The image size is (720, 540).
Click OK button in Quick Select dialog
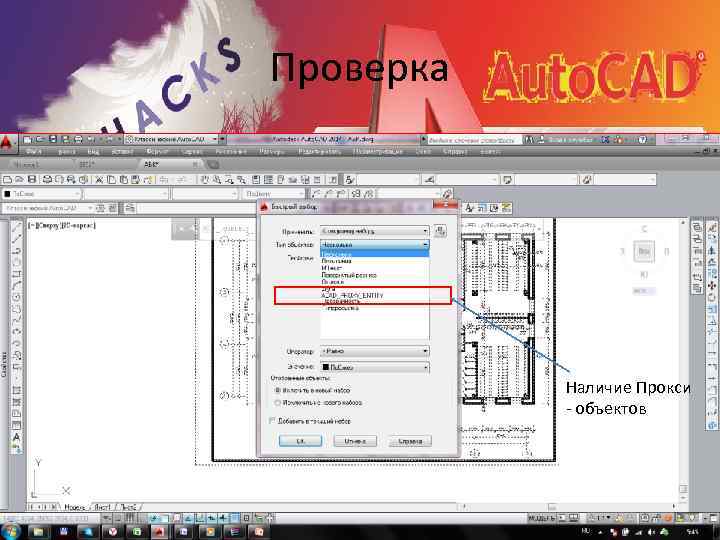tap(300, 441)
